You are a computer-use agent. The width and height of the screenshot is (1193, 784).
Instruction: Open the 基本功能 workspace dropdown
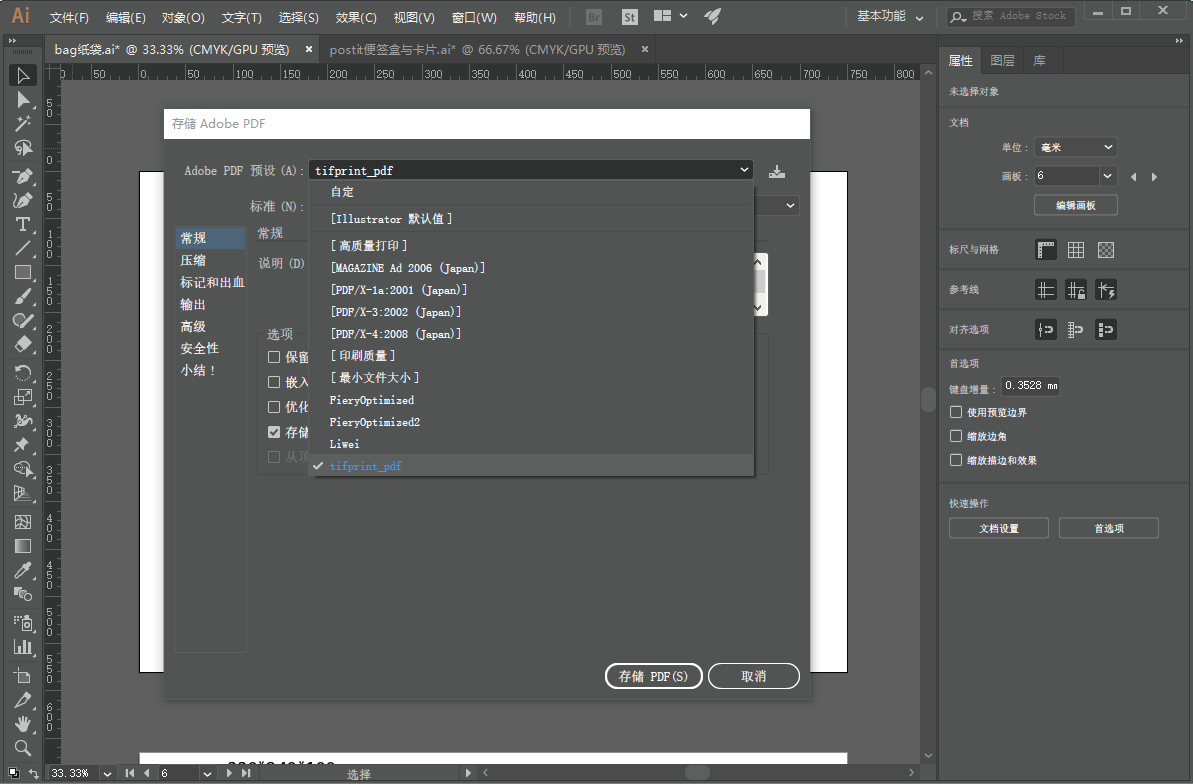890,16
